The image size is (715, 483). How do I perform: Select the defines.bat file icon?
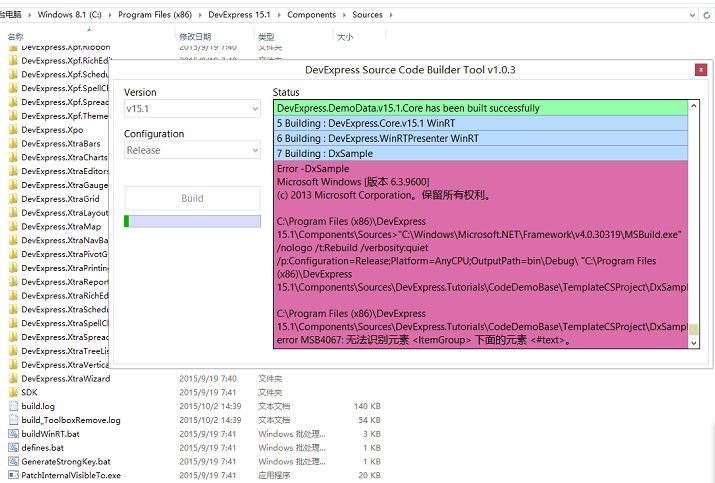13,447
